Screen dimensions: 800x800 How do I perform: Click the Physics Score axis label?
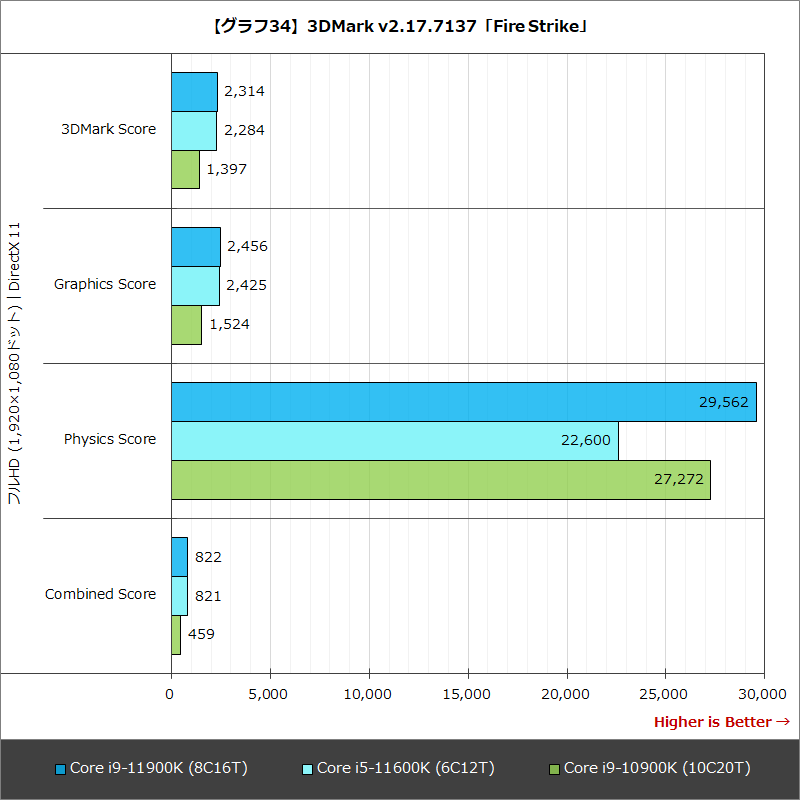pyautogui.click(x=108, y=439)
